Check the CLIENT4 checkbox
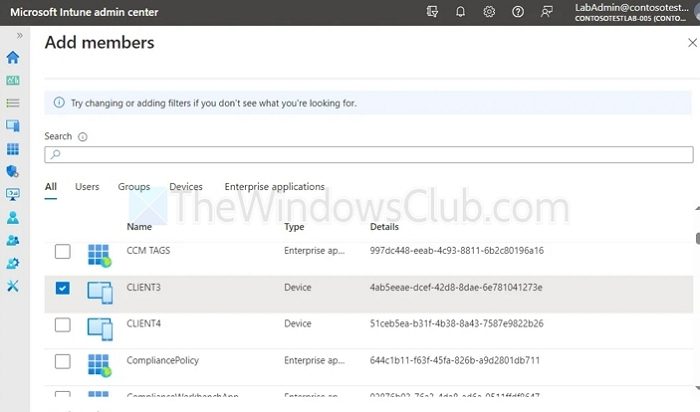 (x=62, y=325)
